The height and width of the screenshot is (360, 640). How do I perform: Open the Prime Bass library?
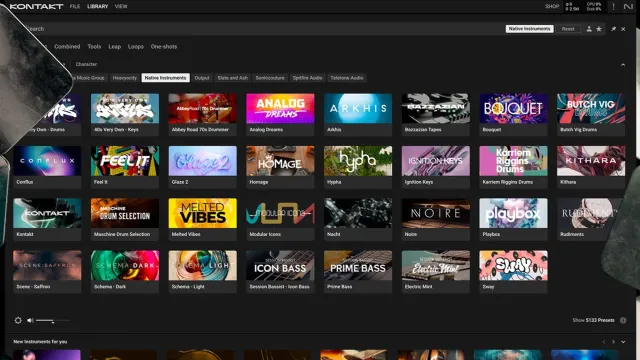coord(358,271)
